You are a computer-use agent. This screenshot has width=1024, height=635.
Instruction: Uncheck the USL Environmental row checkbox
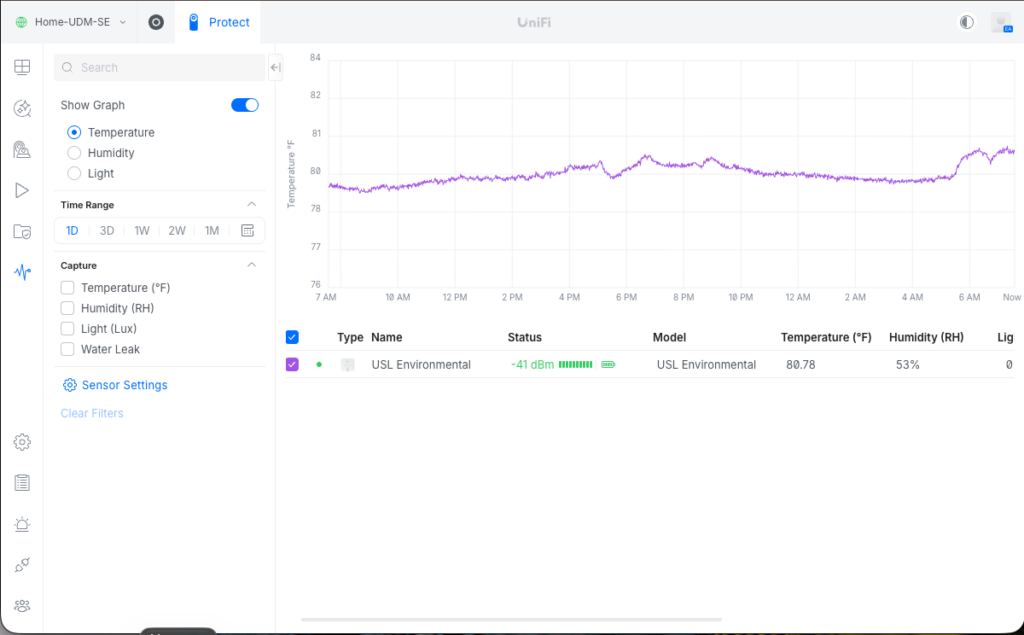pyautogui.click(x=292, y=364)
